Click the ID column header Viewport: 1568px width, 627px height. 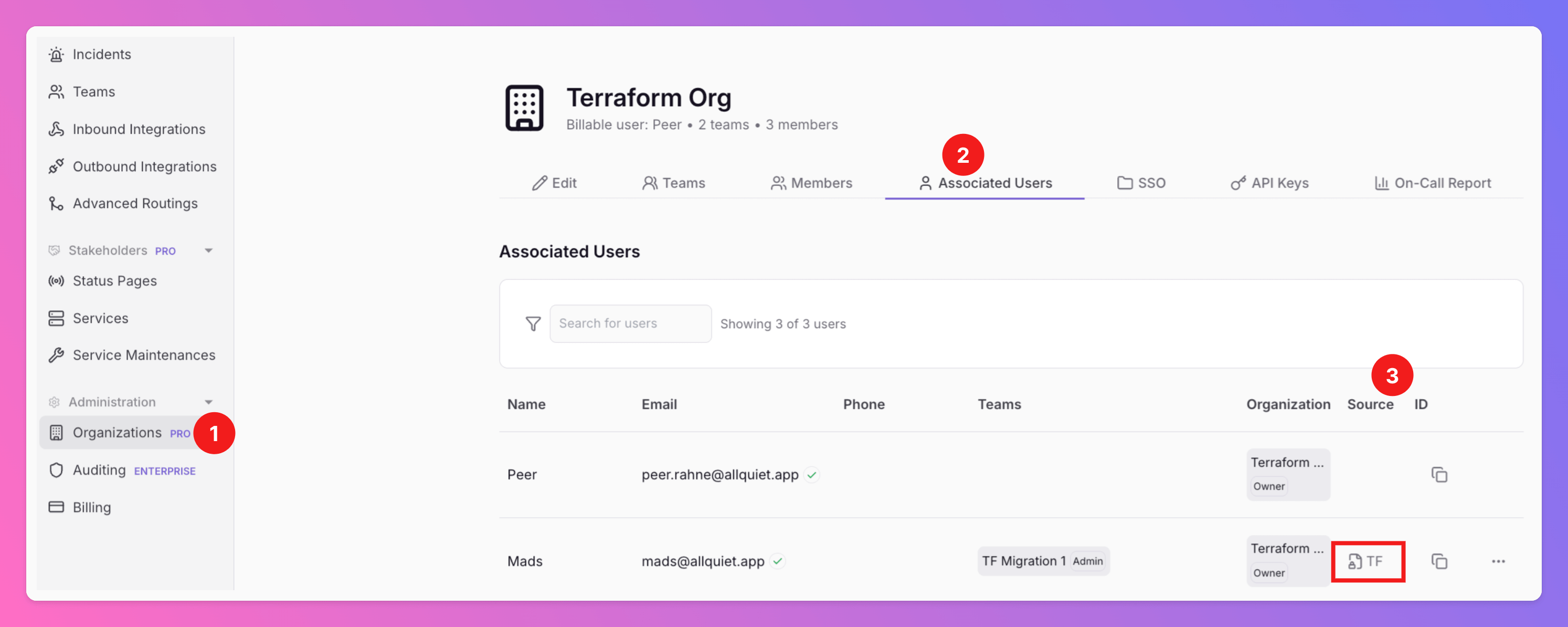tap(1421, 404)
